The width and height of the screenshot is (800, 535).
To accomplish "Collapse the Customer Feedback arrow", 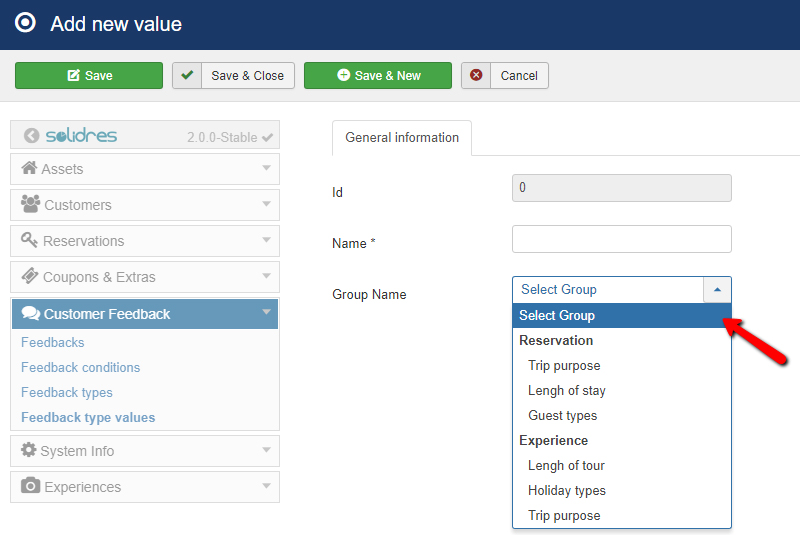I will 266,312.
